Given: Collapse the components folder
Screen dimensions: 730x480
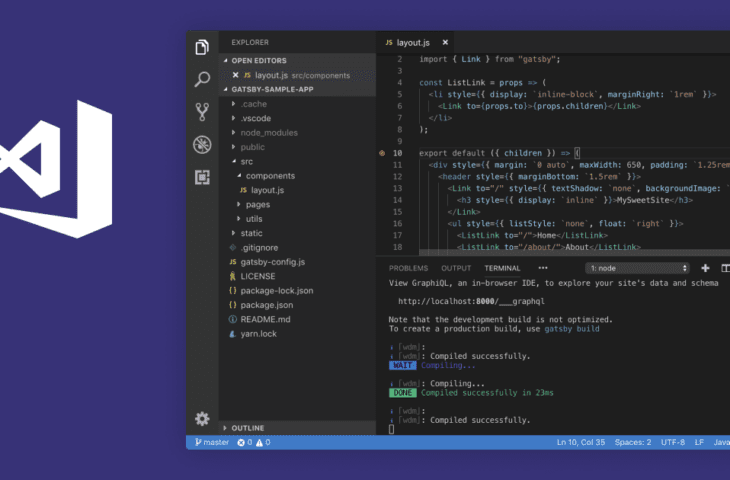Looking at the screenshot, I should pos(297,176).
